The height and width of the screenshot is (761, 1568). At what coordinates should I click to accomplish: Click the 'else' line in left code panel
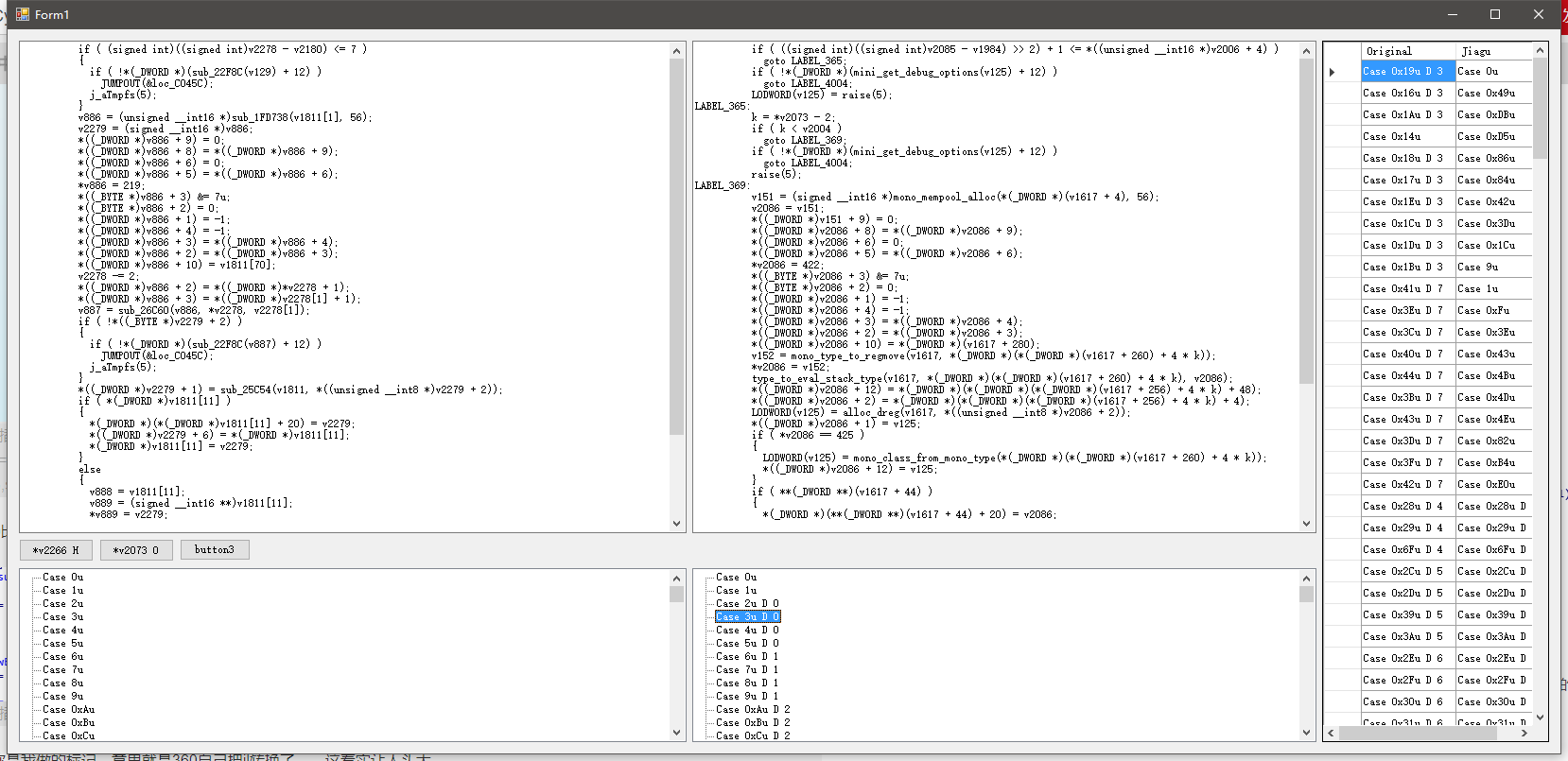[x=90, y=469]
